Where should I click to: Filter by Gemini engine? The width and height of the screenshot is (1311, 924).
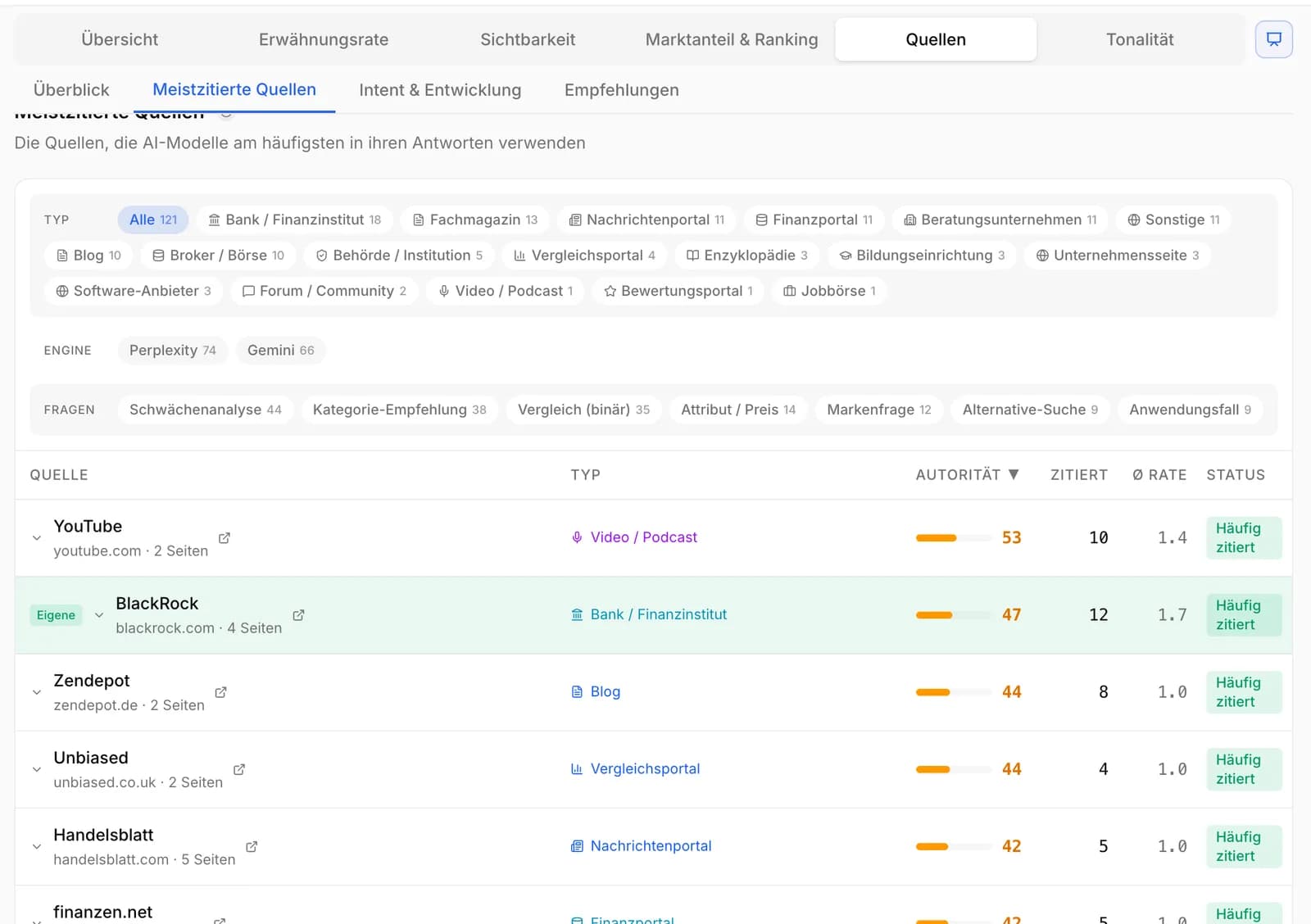pos(281,350)
